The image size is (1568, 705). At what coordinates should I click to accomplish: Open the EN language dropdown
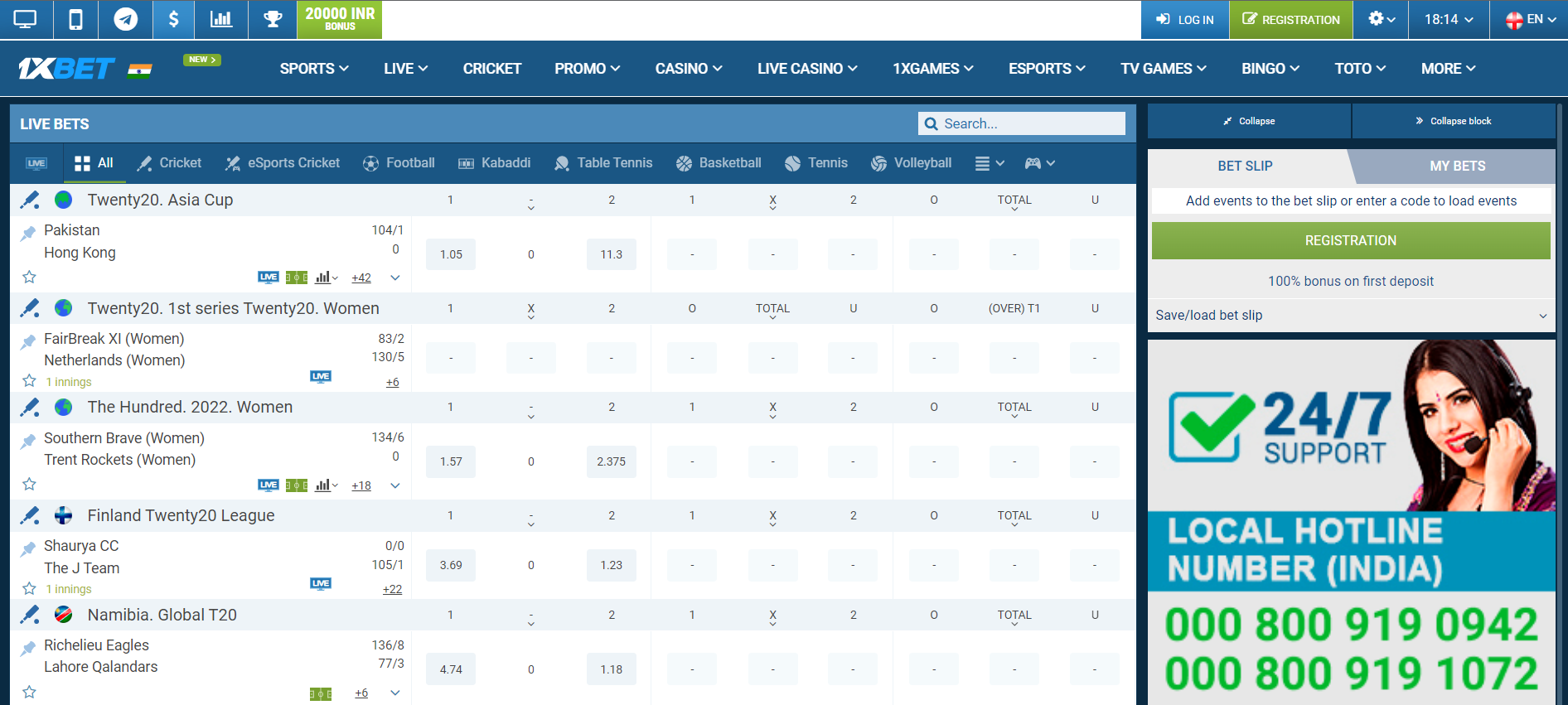point(1530,19)
